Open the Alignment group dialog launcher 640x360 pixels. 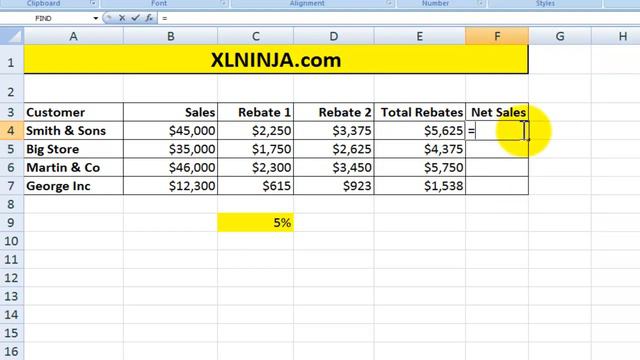tap(389, 3)
